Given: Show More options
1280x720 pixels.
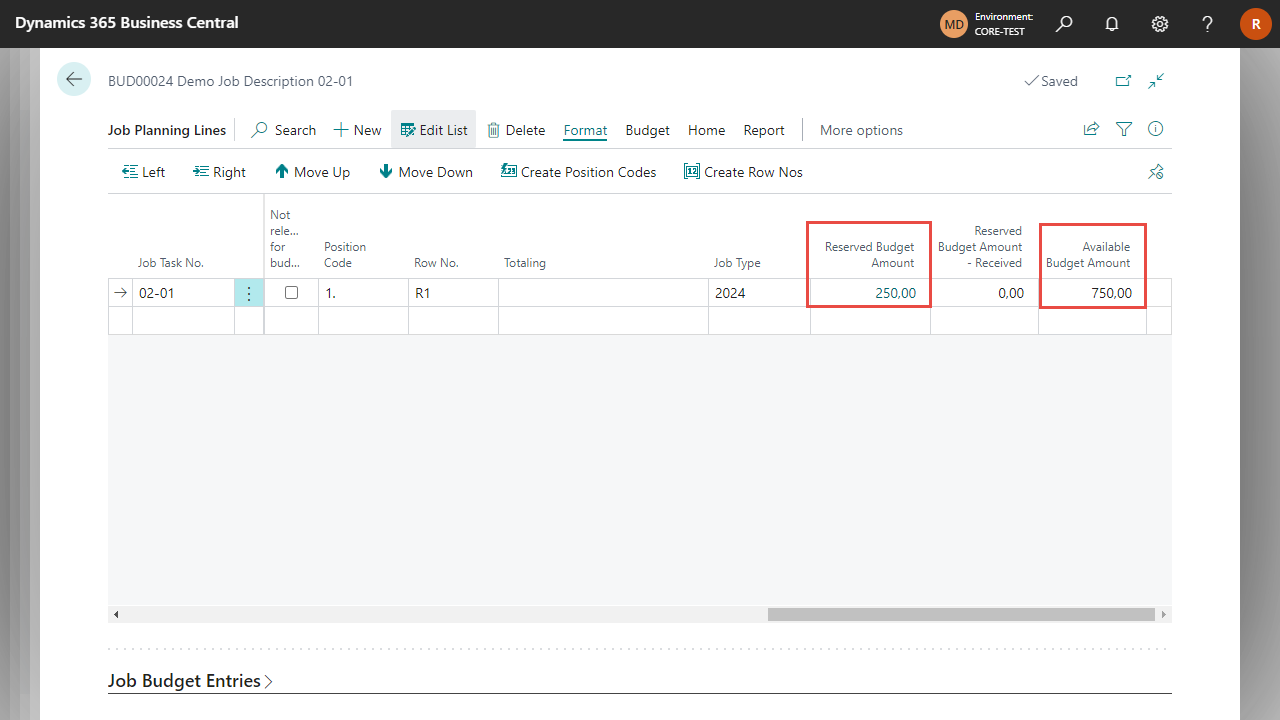Looking at the screenshot, I should click(x=861, y=130).
